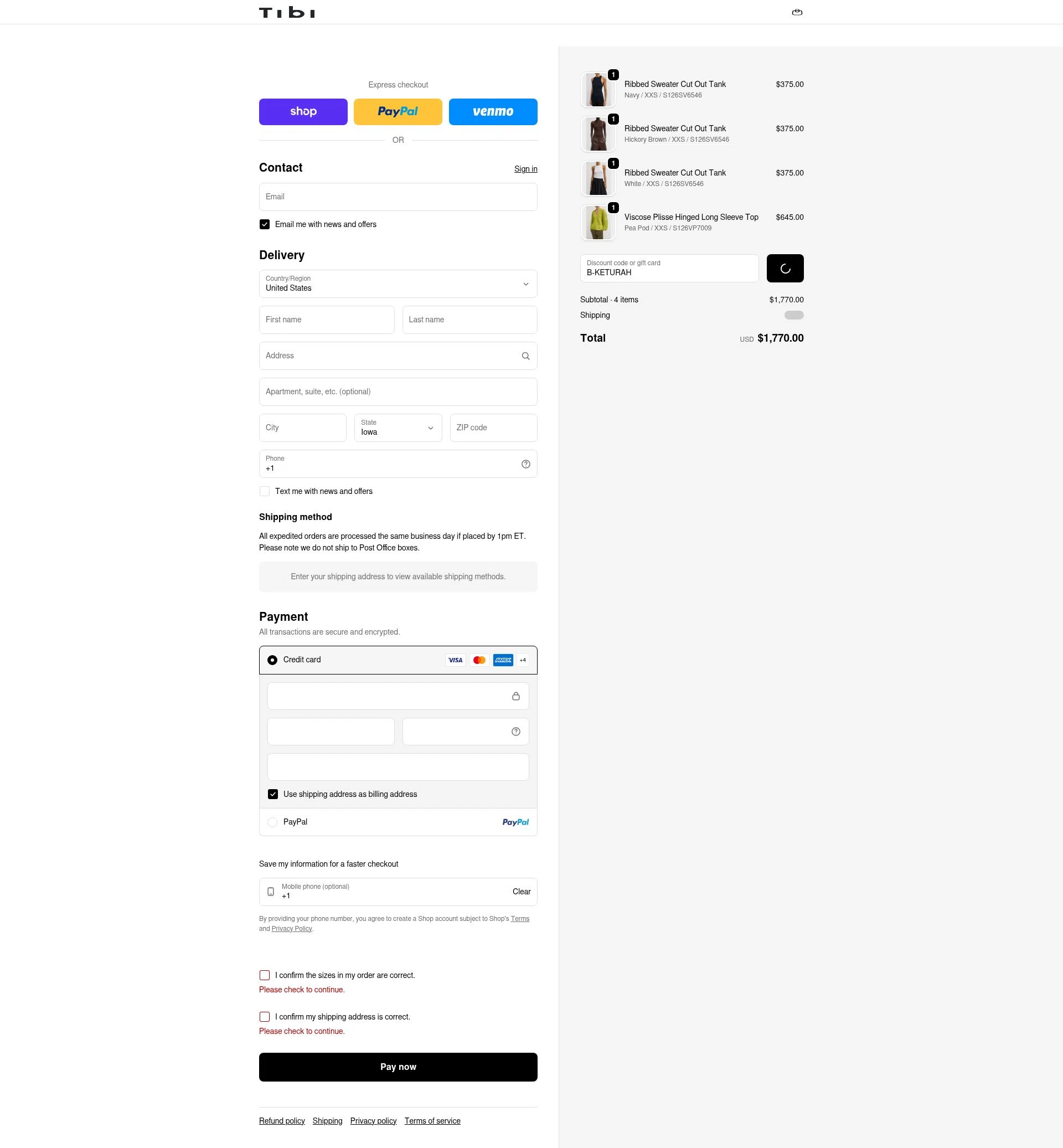Click the discount code apply spinner button
This screenshot has width=1063, height=1148.
[785, 268]
